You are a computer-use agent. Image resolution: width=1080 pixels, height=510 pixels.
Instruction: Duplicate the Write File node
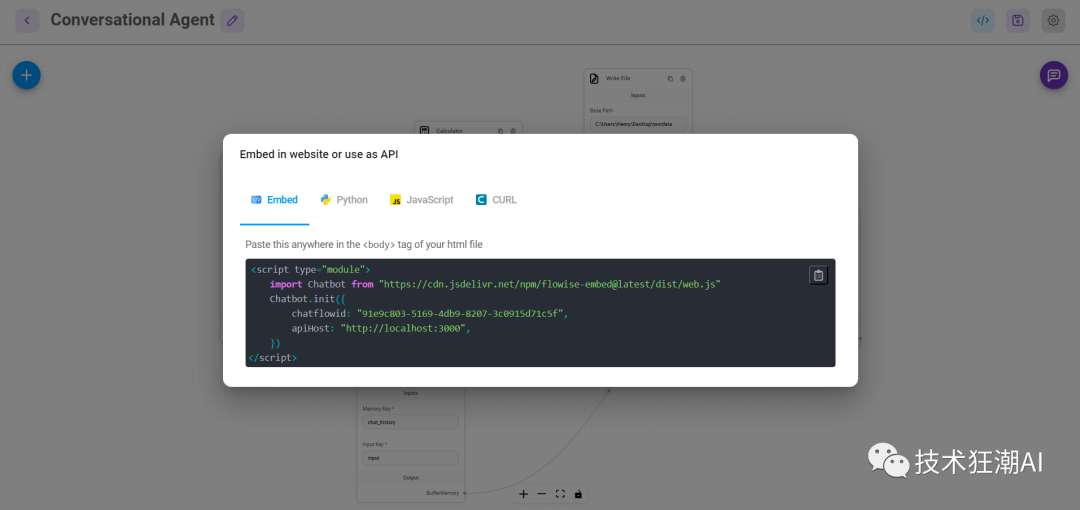(x=670, y=79)
